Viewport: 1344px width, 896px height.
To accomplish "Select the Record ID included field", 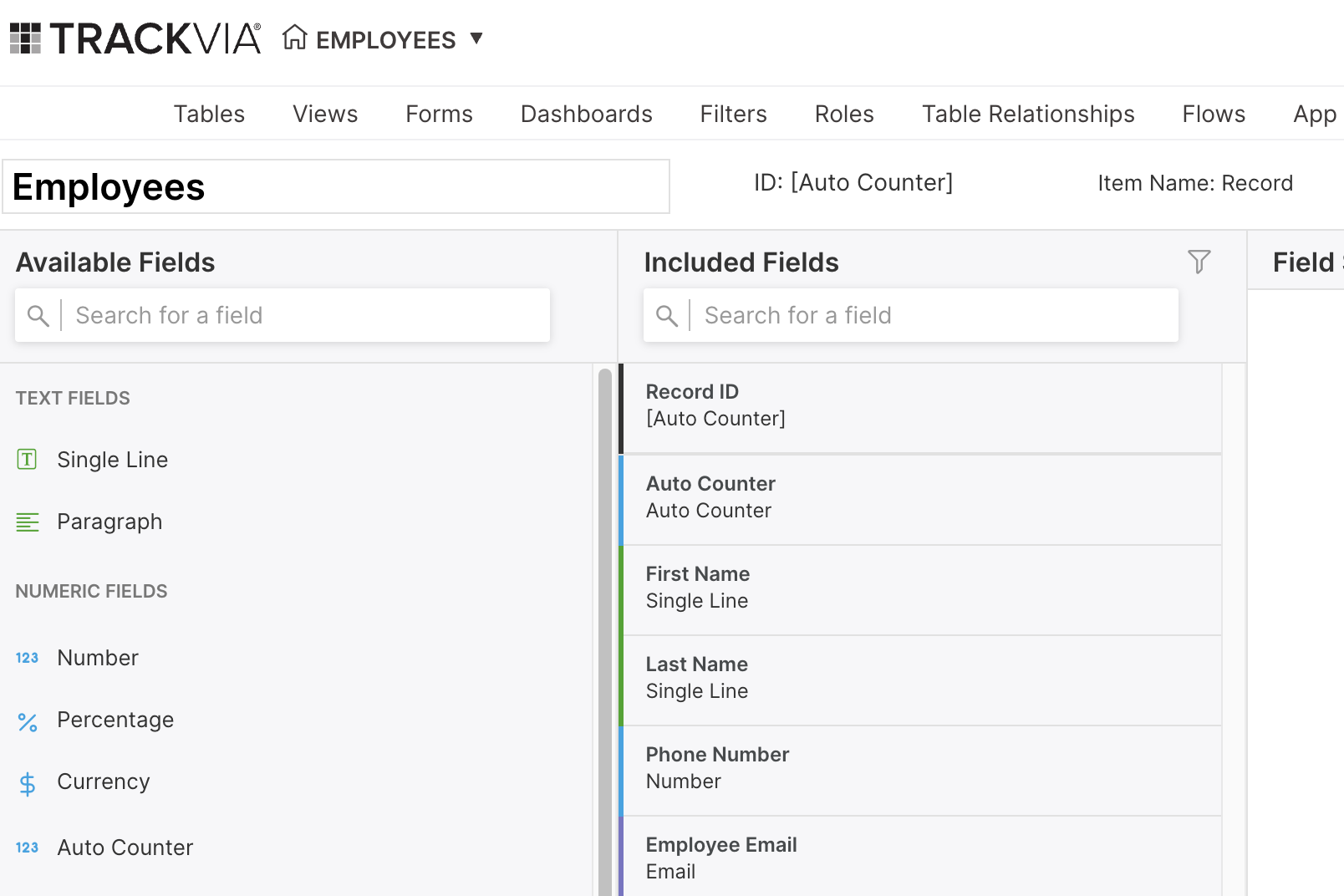I will 920,409.
